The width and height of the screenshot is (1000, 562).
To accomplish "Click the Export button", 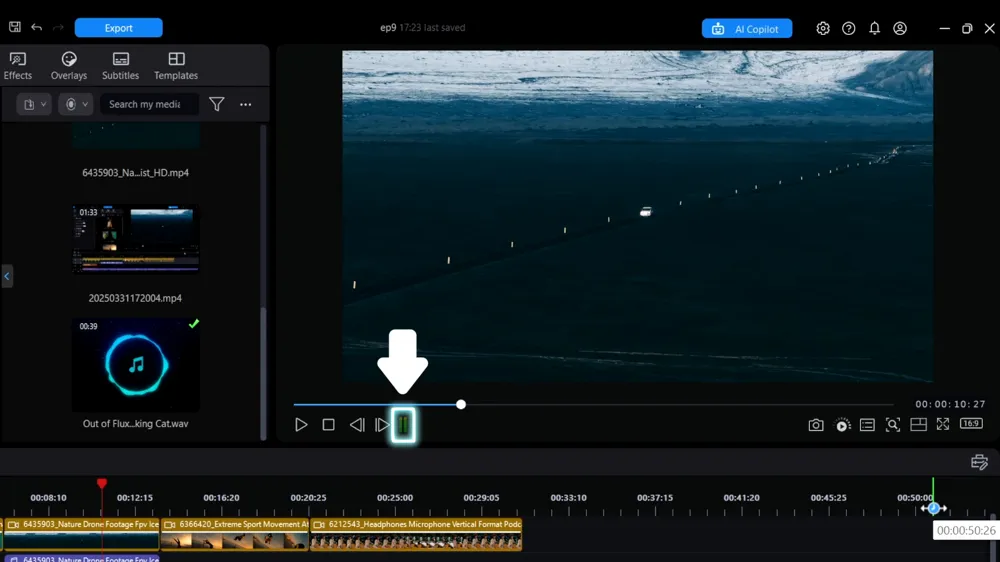I will click(x=119, y=28).
